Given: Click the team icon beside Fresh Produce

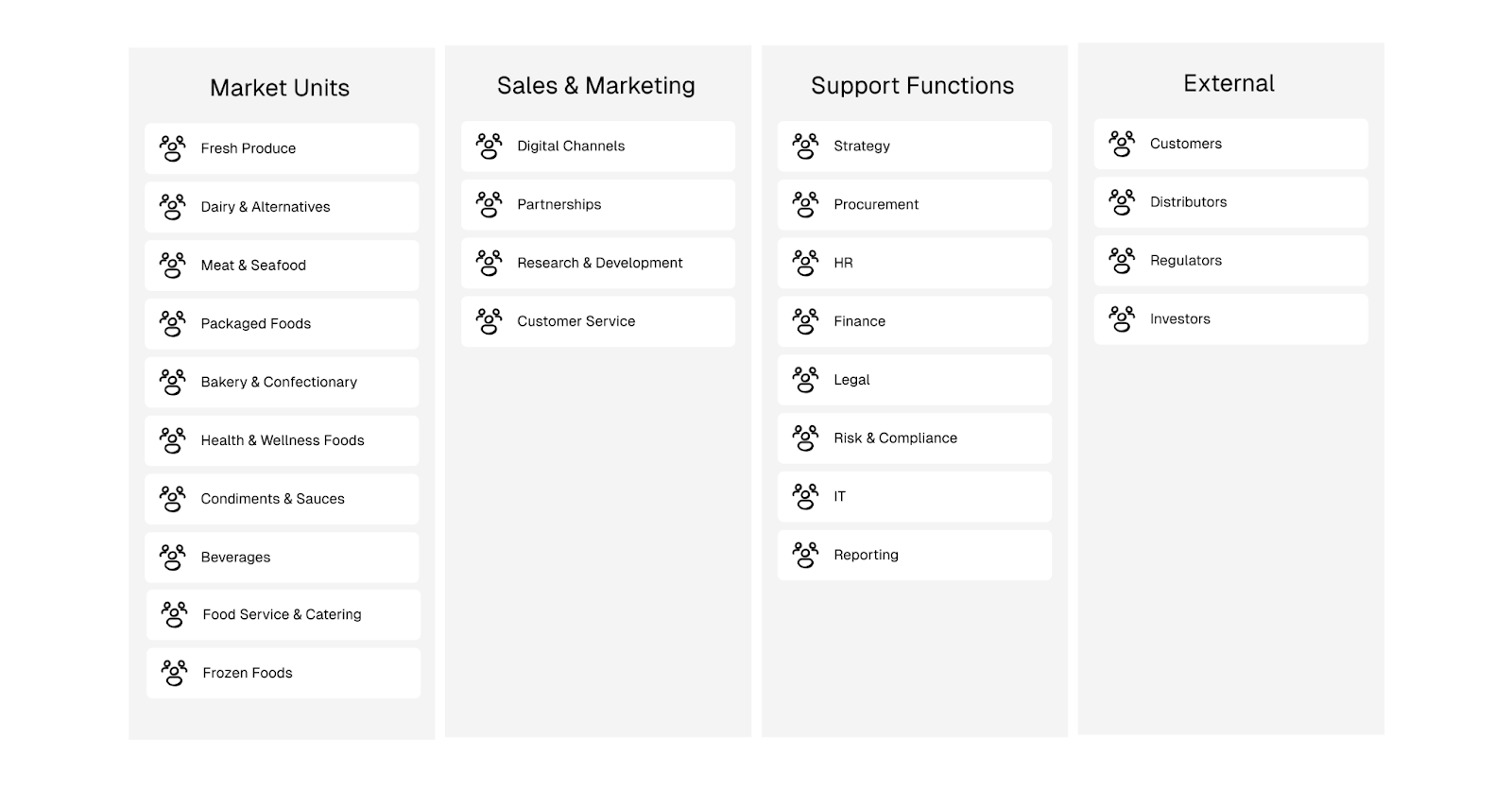Looking at the screenshot, I should pyautogui.click(x=172, y=148).
